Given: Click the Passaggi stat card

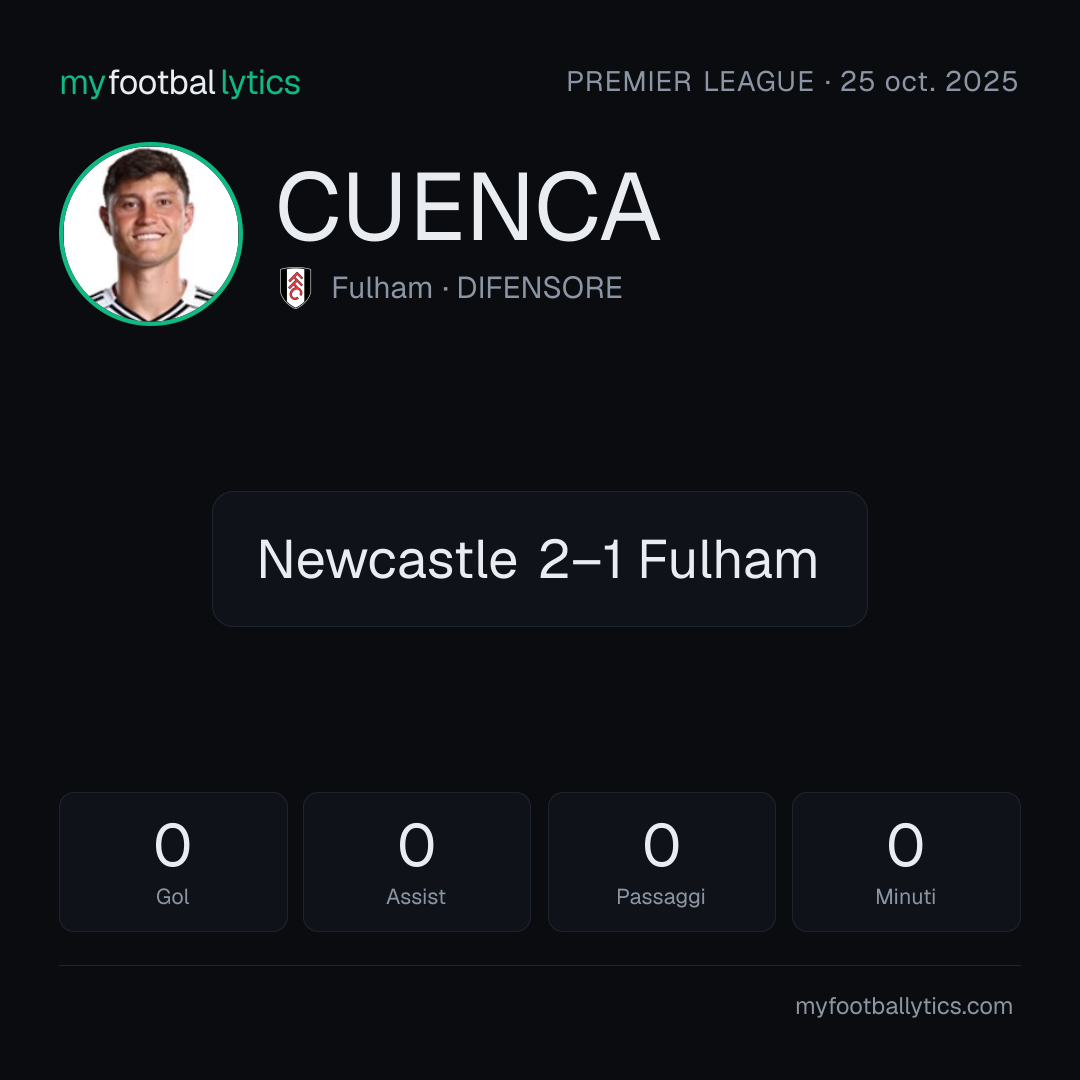Looking at the screenshot, I should click(661, 862).
